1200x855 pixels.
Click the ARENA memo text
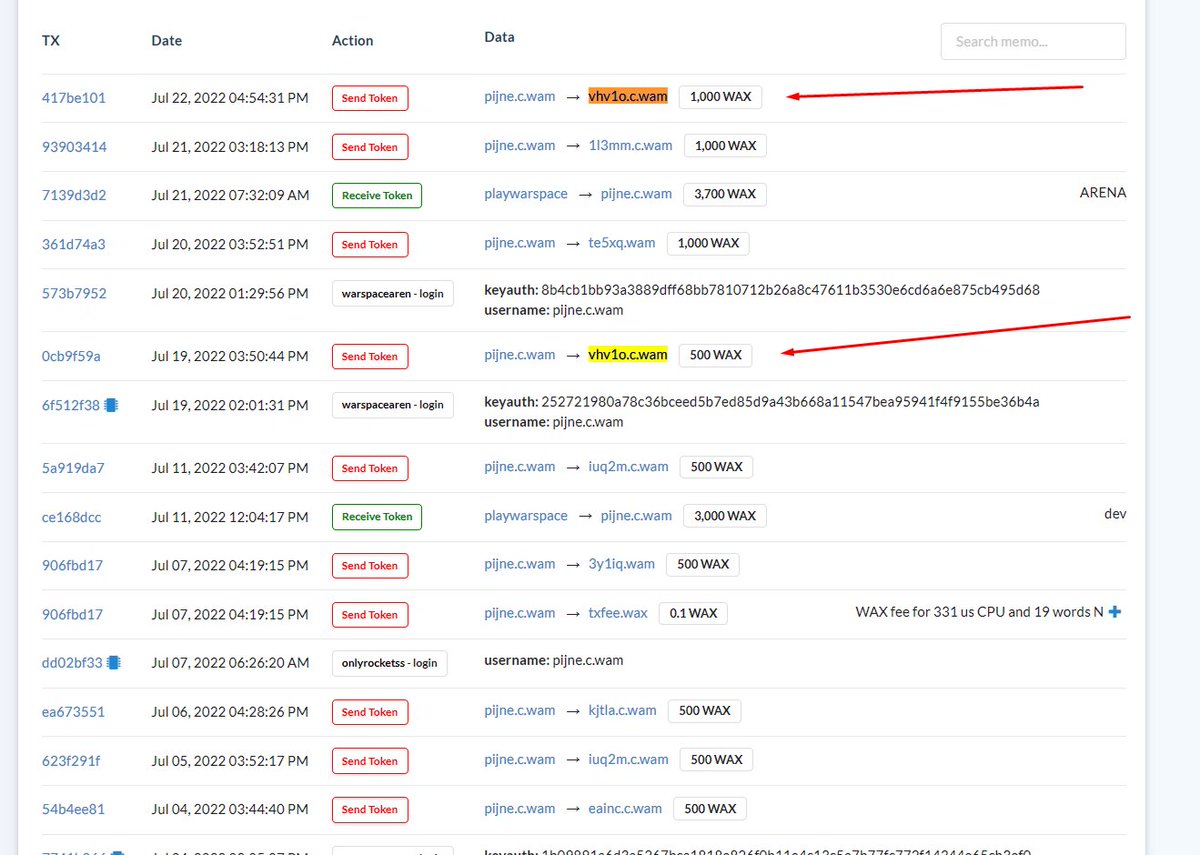tap(1103, 192)
